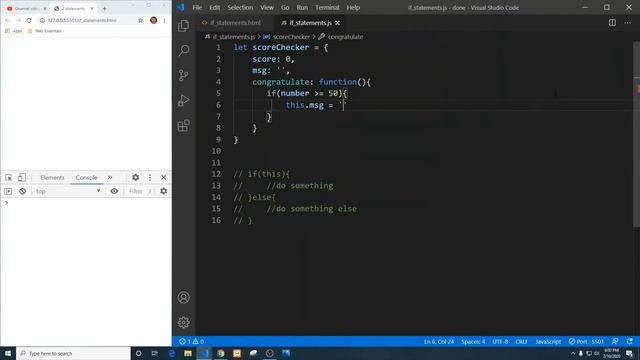This screenshot has width=640, height=360.
Task: Click the Windows taskbar search box
Action: point(73,353)
